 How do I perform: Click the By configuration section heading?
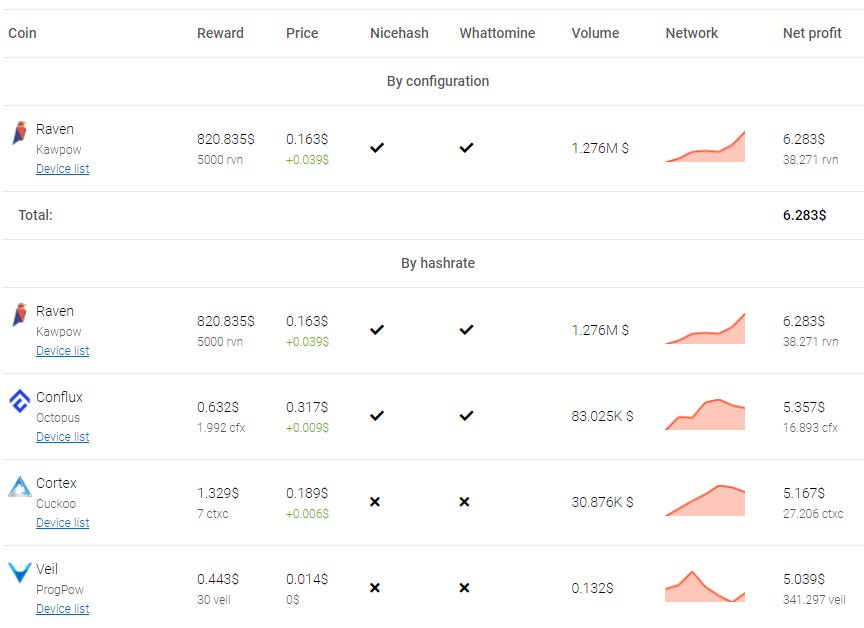(x=438, y=82)
